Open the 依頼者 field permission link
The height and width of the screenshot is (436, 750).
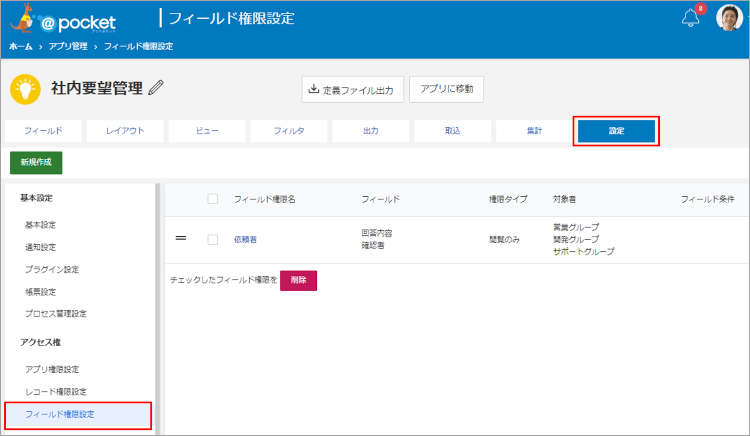tap(245, 240)
